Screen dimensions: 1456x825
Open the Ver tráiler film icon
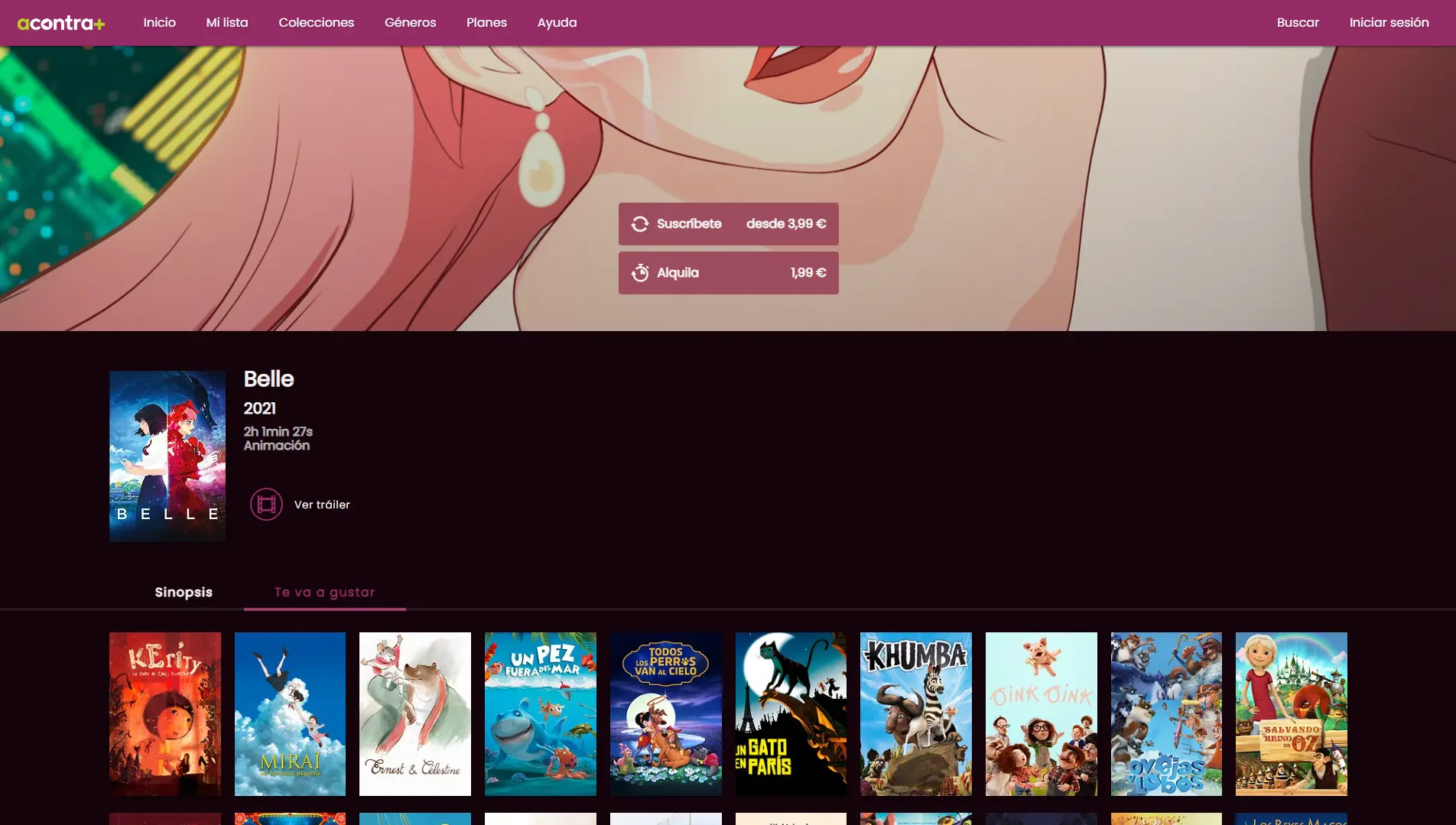(266, 505)
